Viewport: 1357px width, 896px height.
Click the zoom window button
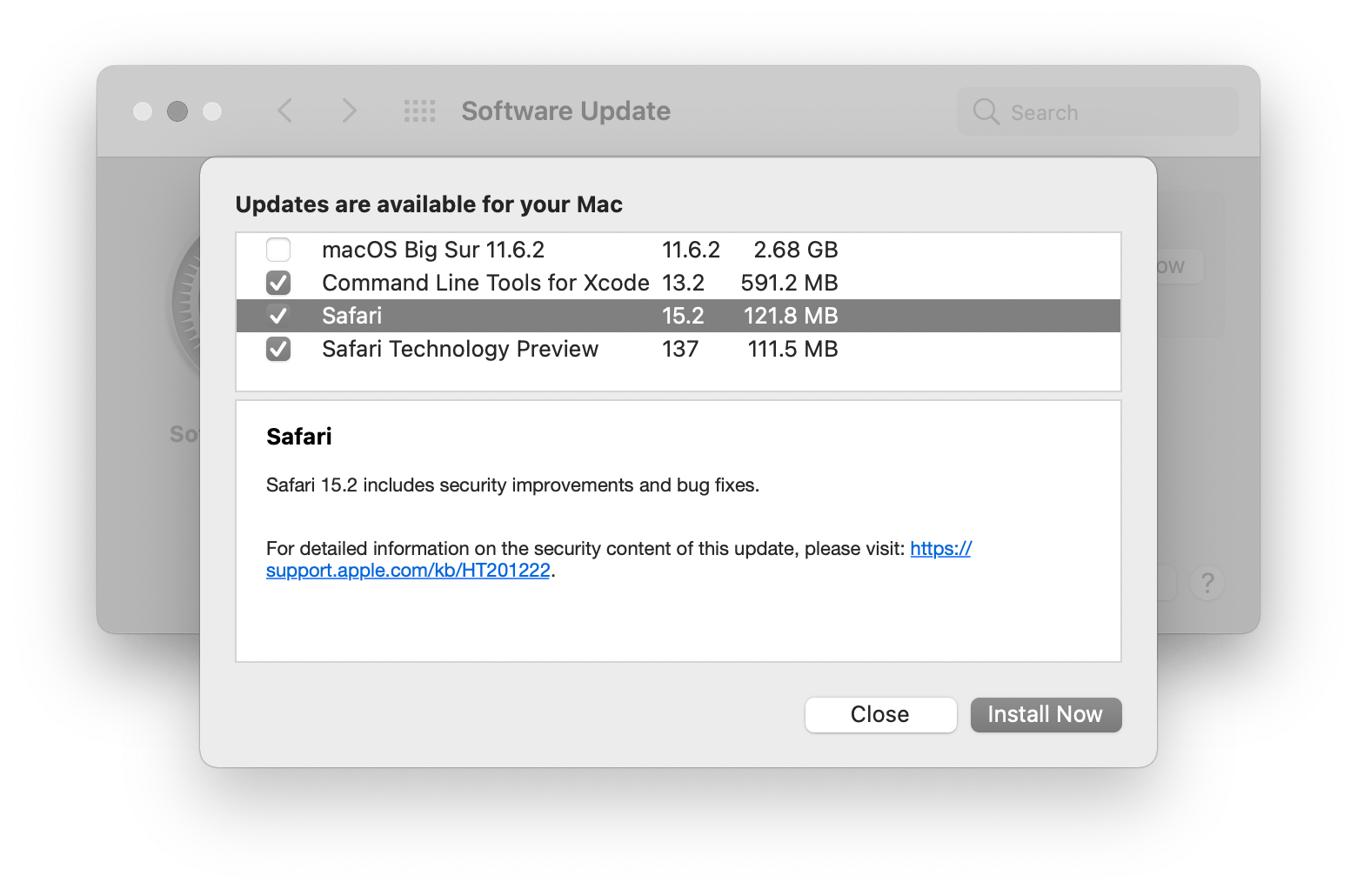(212, 111)
